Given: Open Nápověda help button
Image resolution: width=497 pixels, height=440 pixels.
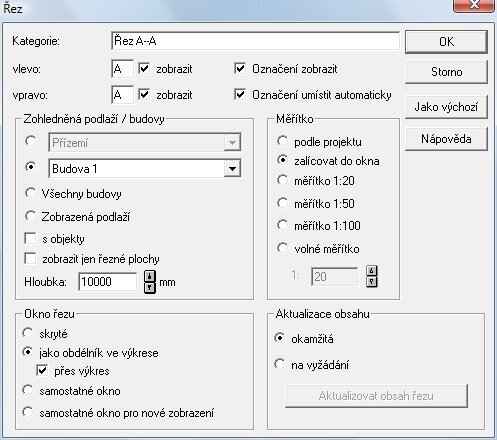Looking at the screenshot, I should pyautogui.click(x=446, y=139).
